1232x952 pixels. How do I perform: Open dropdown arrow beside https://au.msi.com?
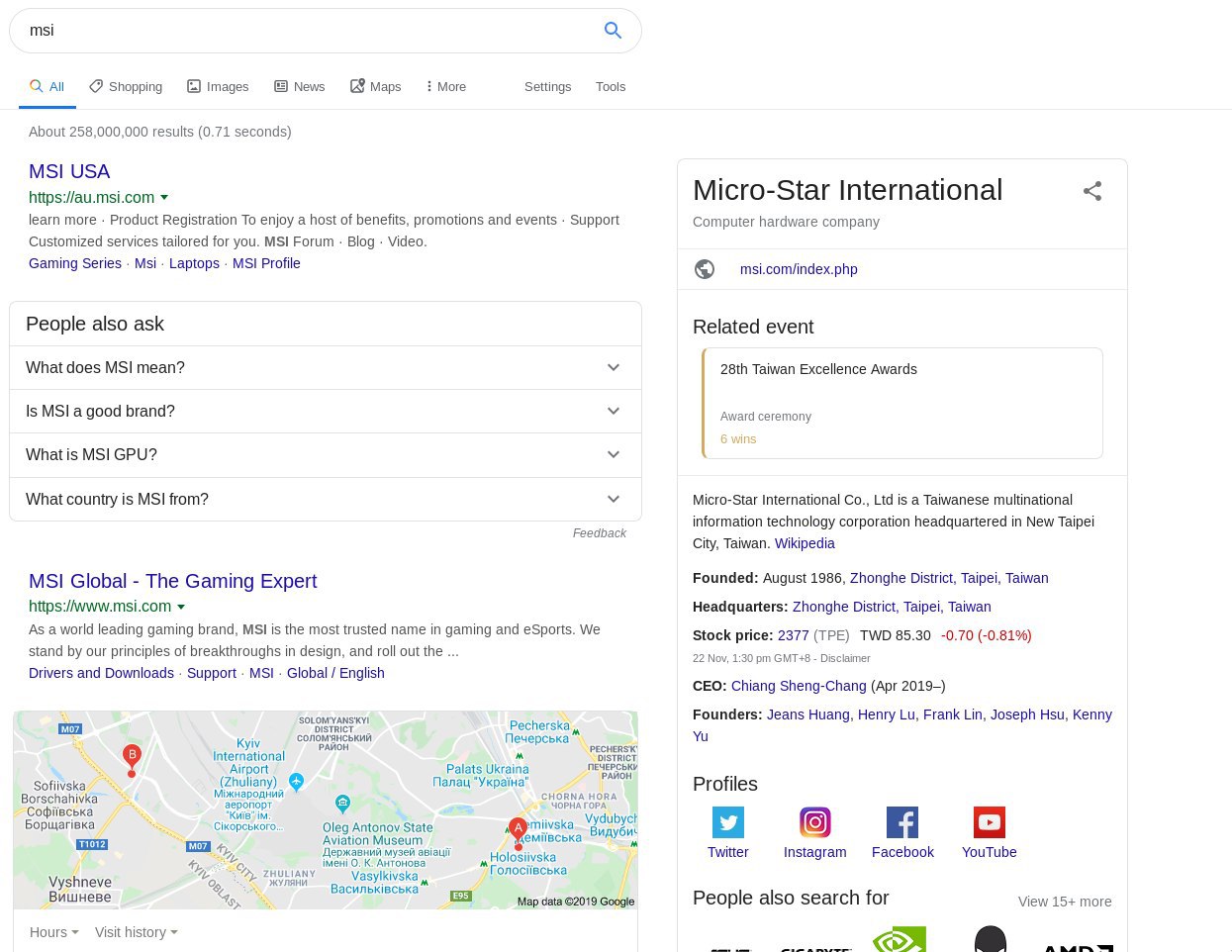[164, 198]
